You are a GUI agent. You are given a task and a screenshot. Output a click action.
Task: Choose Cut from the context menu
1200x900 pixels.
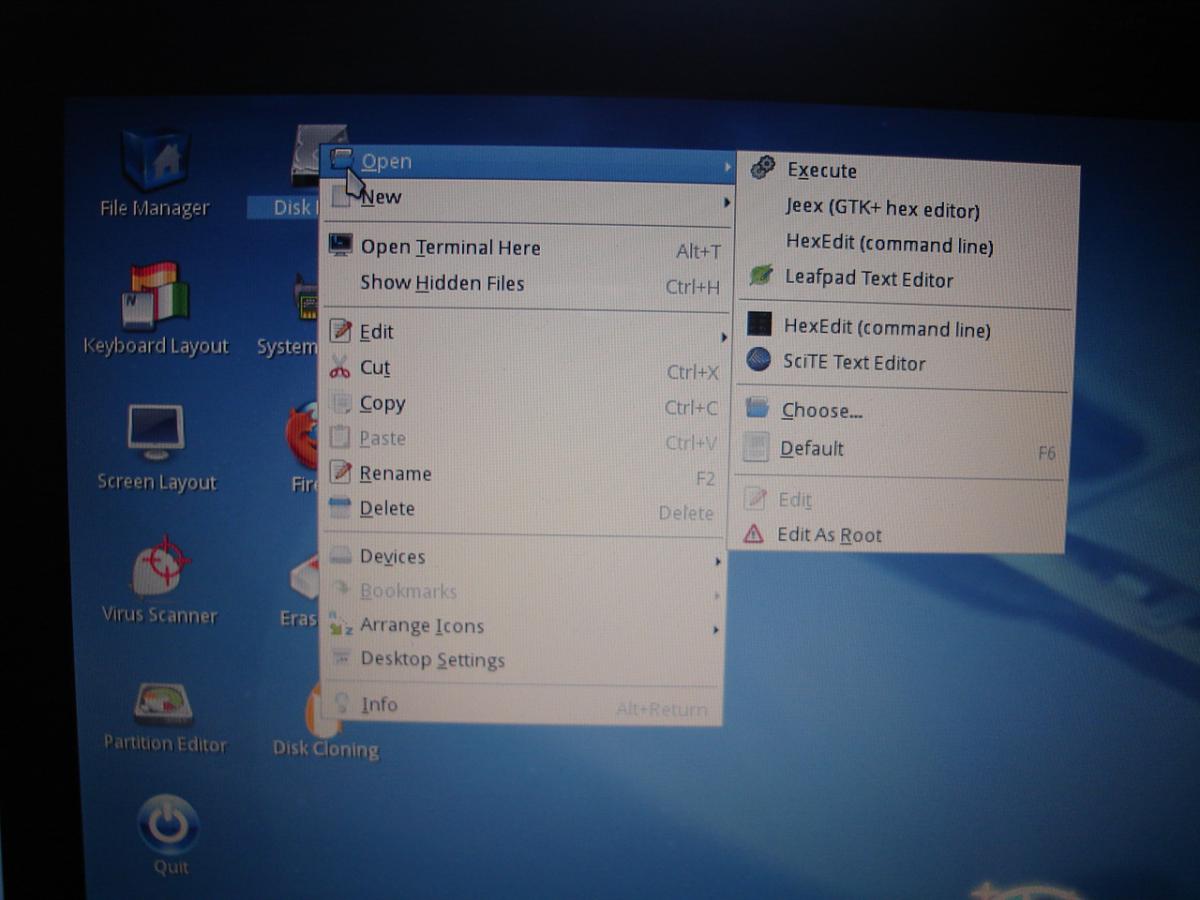(522, 369)
